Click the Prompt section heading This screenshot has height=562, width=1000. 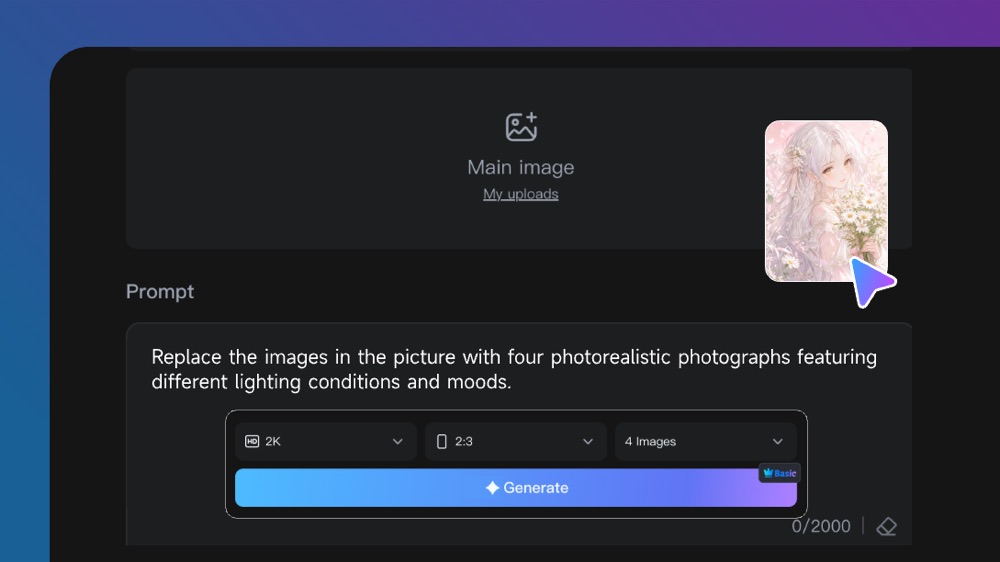coord(159,292)
